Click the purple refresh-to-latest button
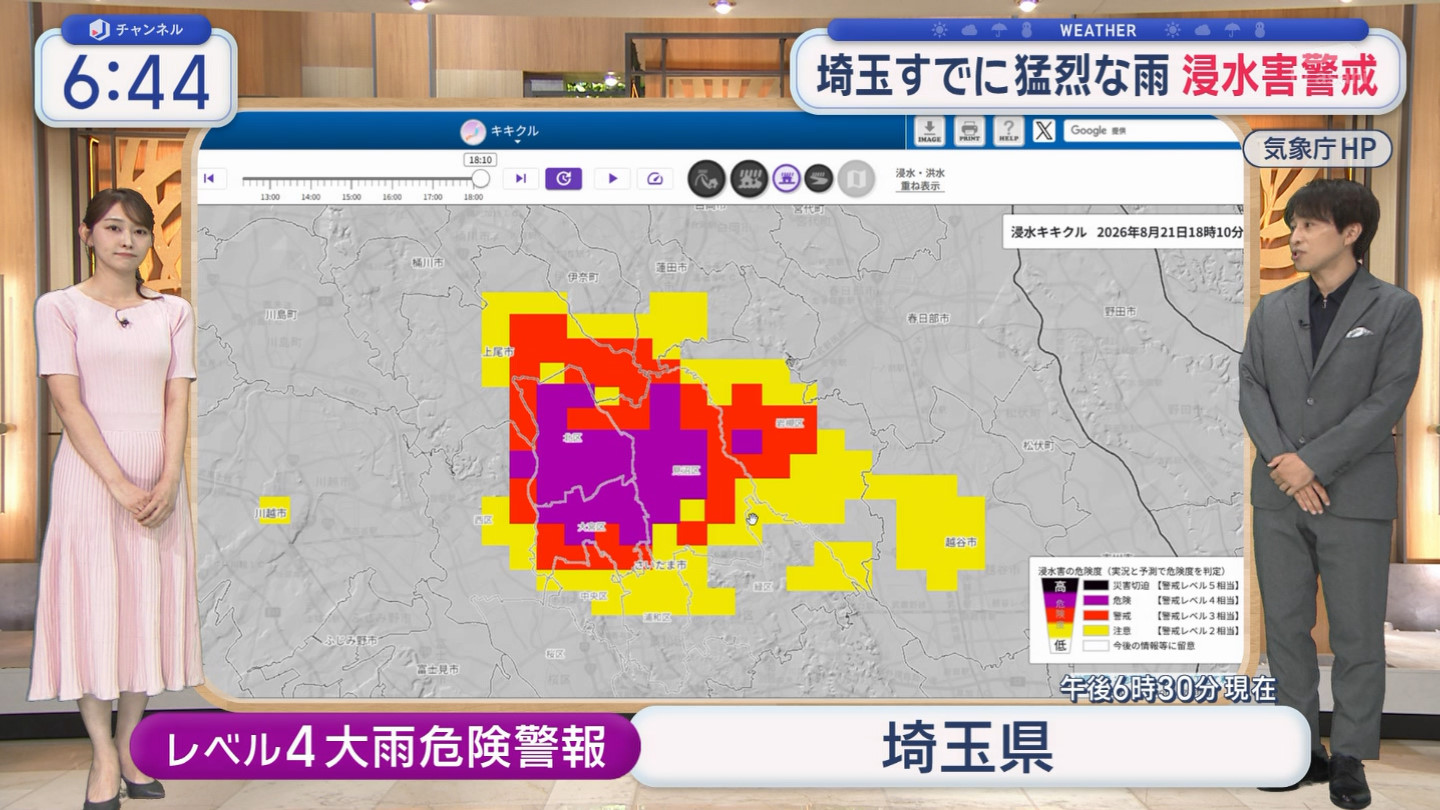The height and width of the screenshot is (810, 1440). tap(563, 179)
